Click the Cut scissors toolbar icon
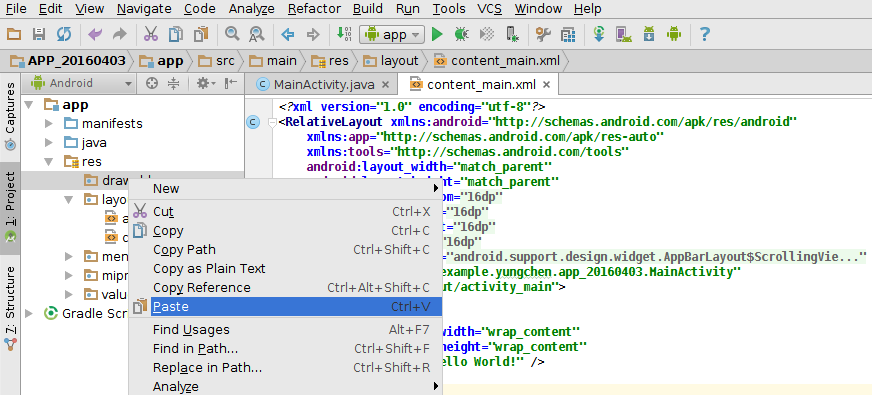This screenshot has height=395, width=872. click(x=151, y=34)
